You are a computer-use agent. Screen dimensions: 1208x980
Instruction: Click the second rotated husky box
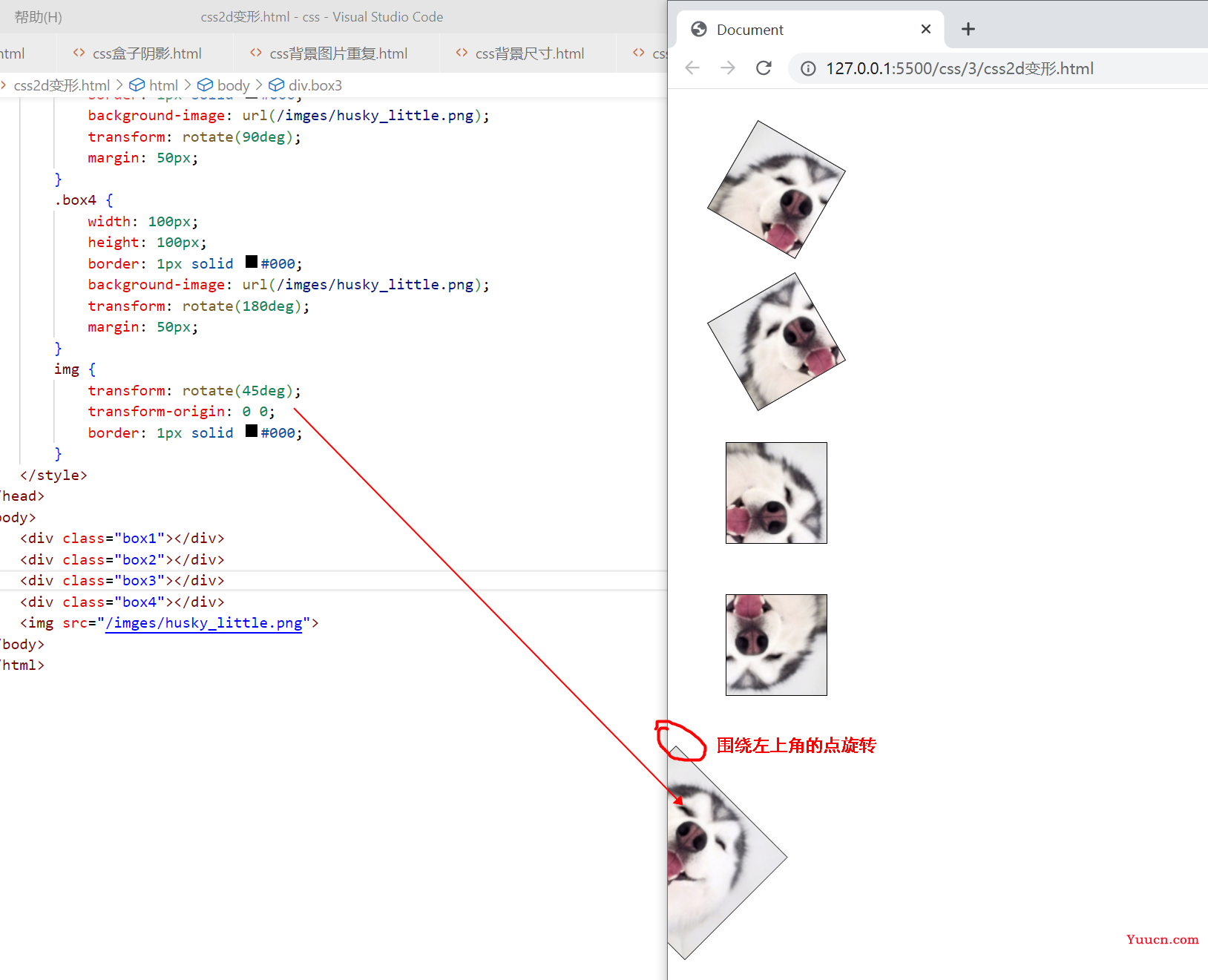776,341
